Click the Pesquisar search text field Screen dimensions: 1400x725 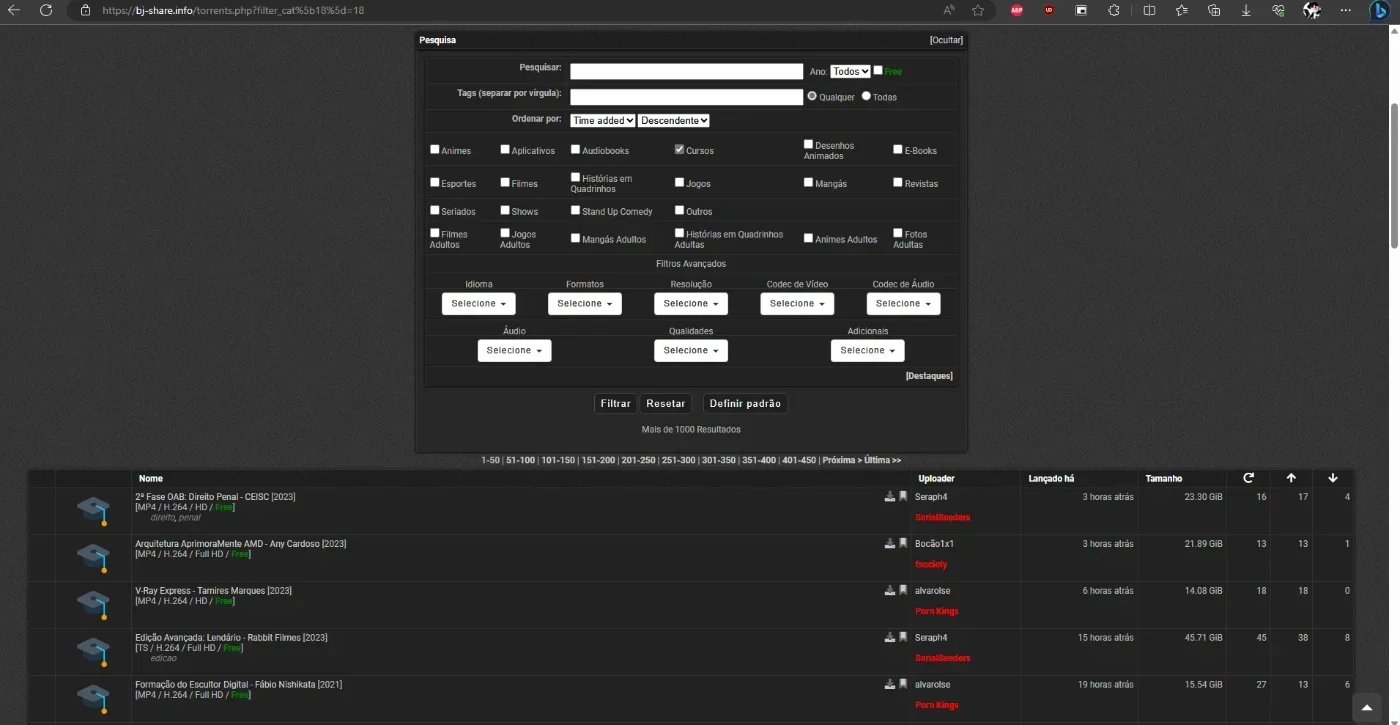[686, 71]
